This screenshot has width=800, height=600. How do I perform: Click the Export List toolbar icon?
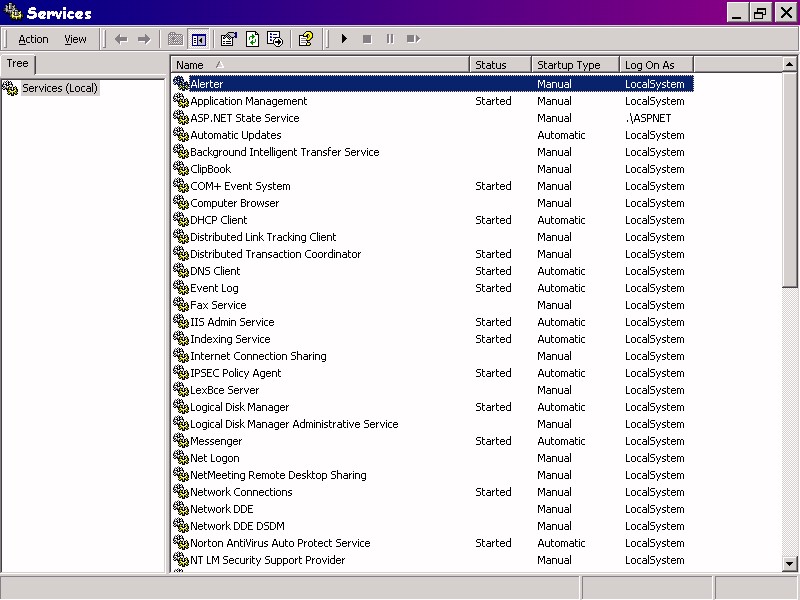click(x=275, y=39)
